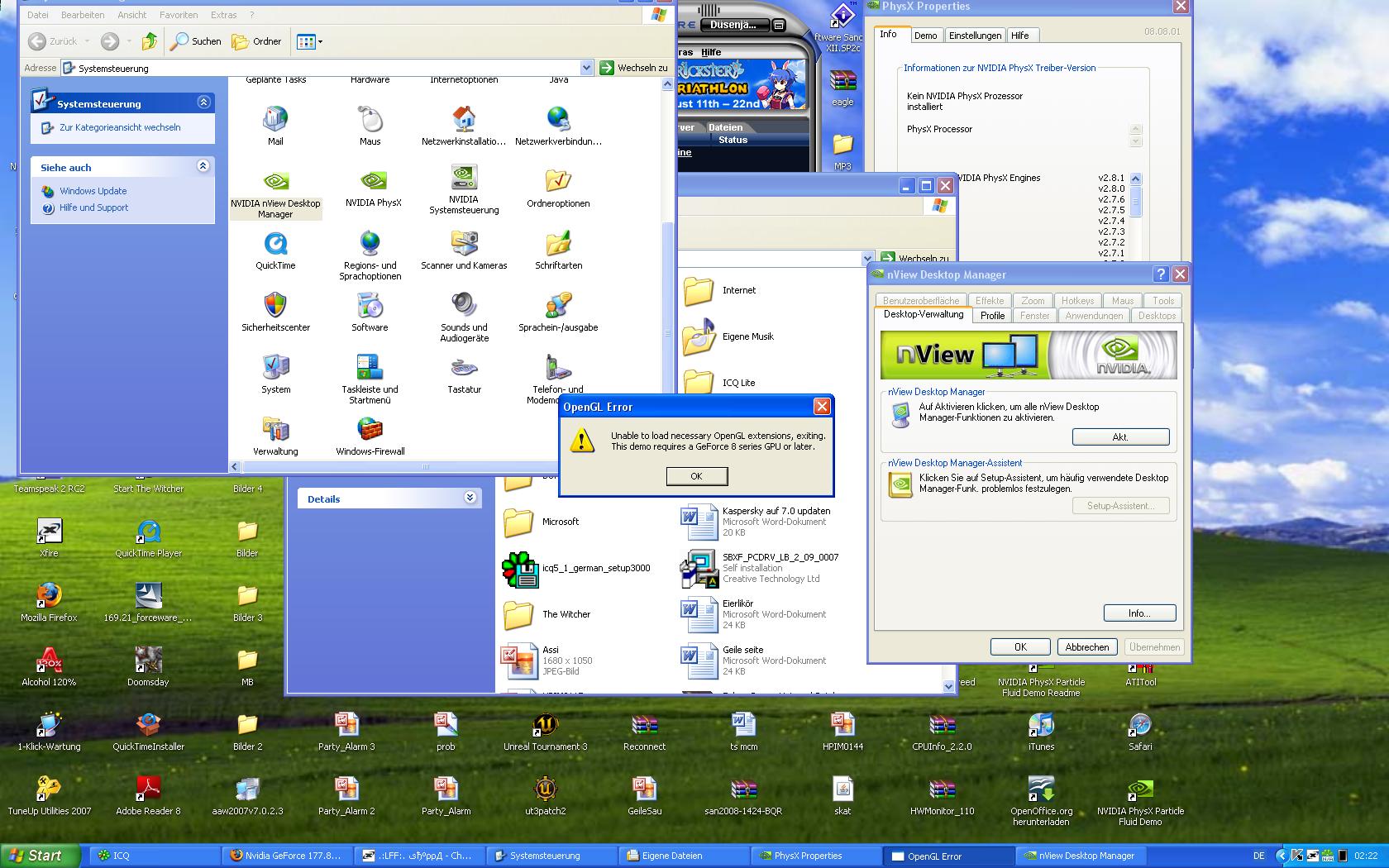Open the Hilfe und Support link

click(x=93, y=207)
